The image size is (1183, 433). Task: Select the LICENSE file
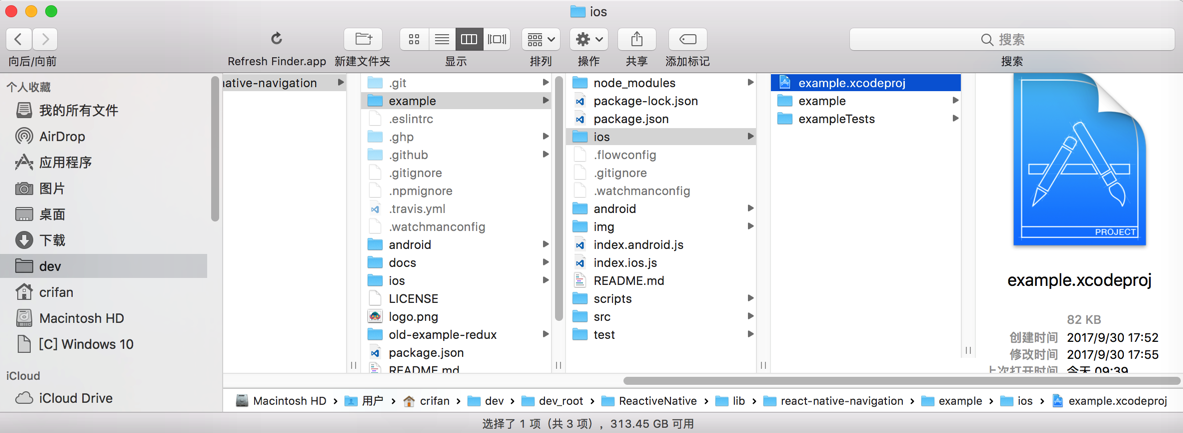click(x=457, y=299)
